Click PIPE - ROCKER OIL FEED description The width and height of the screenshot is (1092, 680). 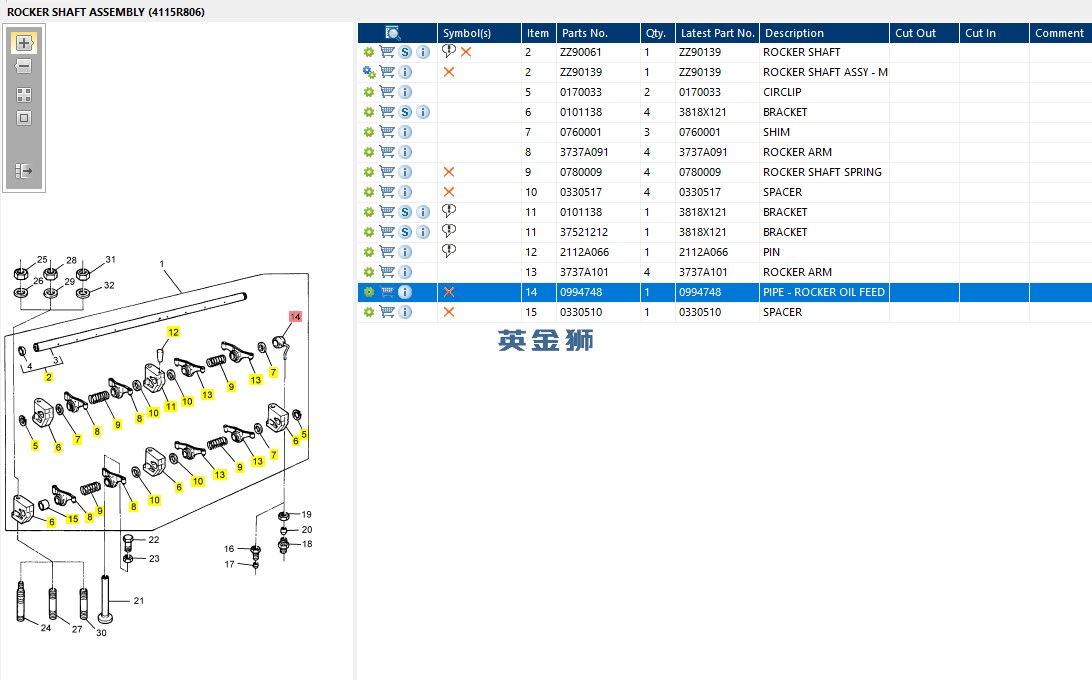824,292
